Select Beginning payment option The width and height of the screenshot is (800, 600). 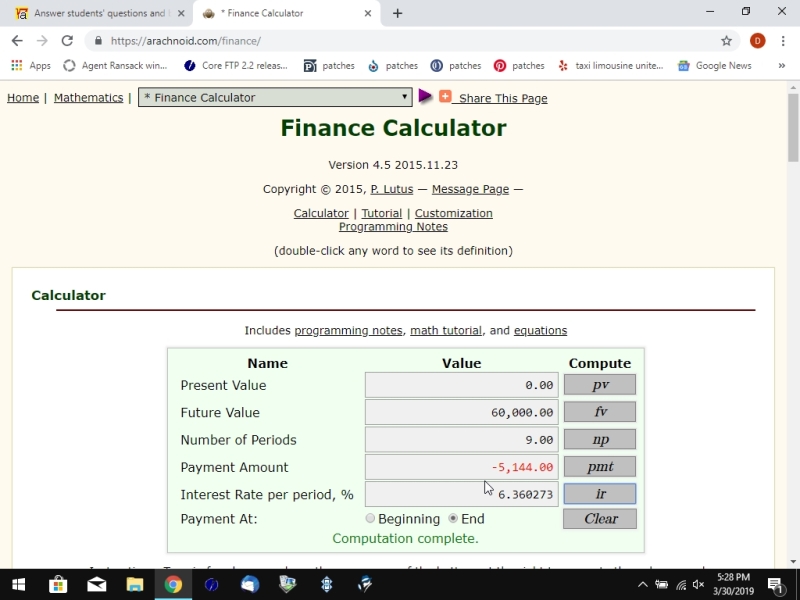[x=370, y=518]
